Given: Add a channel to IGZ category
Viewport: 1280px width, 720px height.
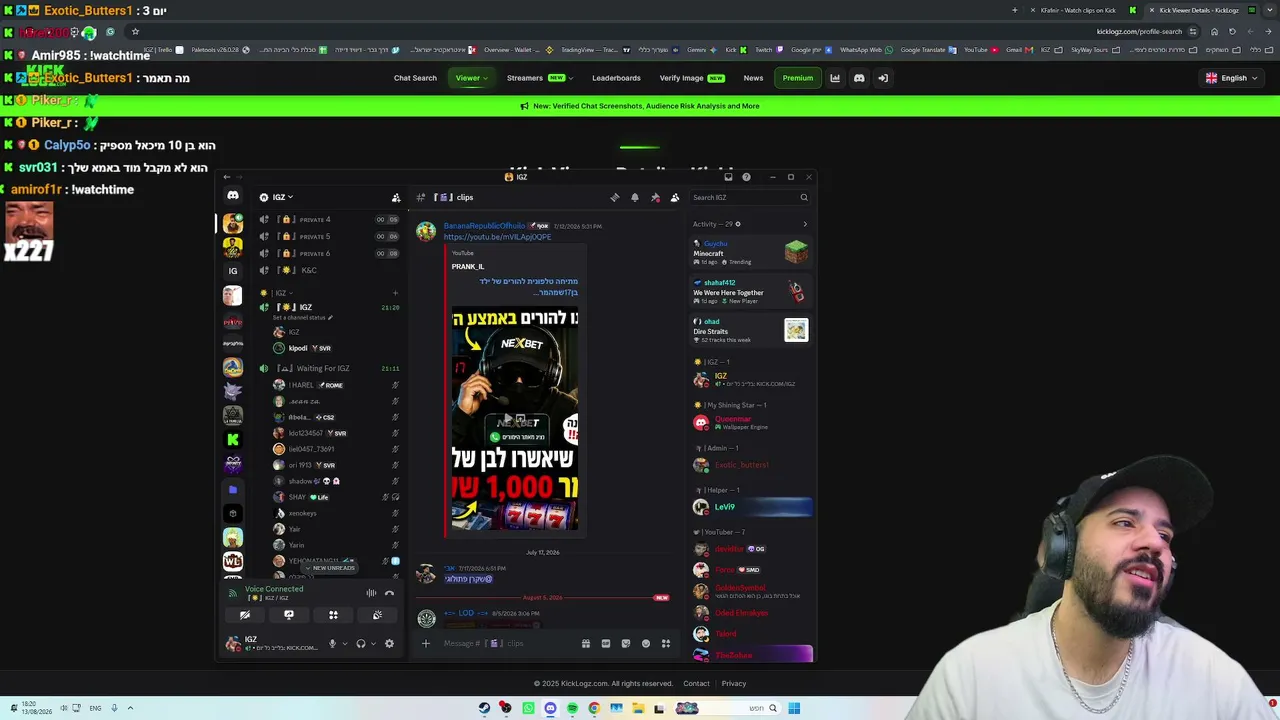Looking at the screenshot, I should pyautogui.click(x=395, y=293).
